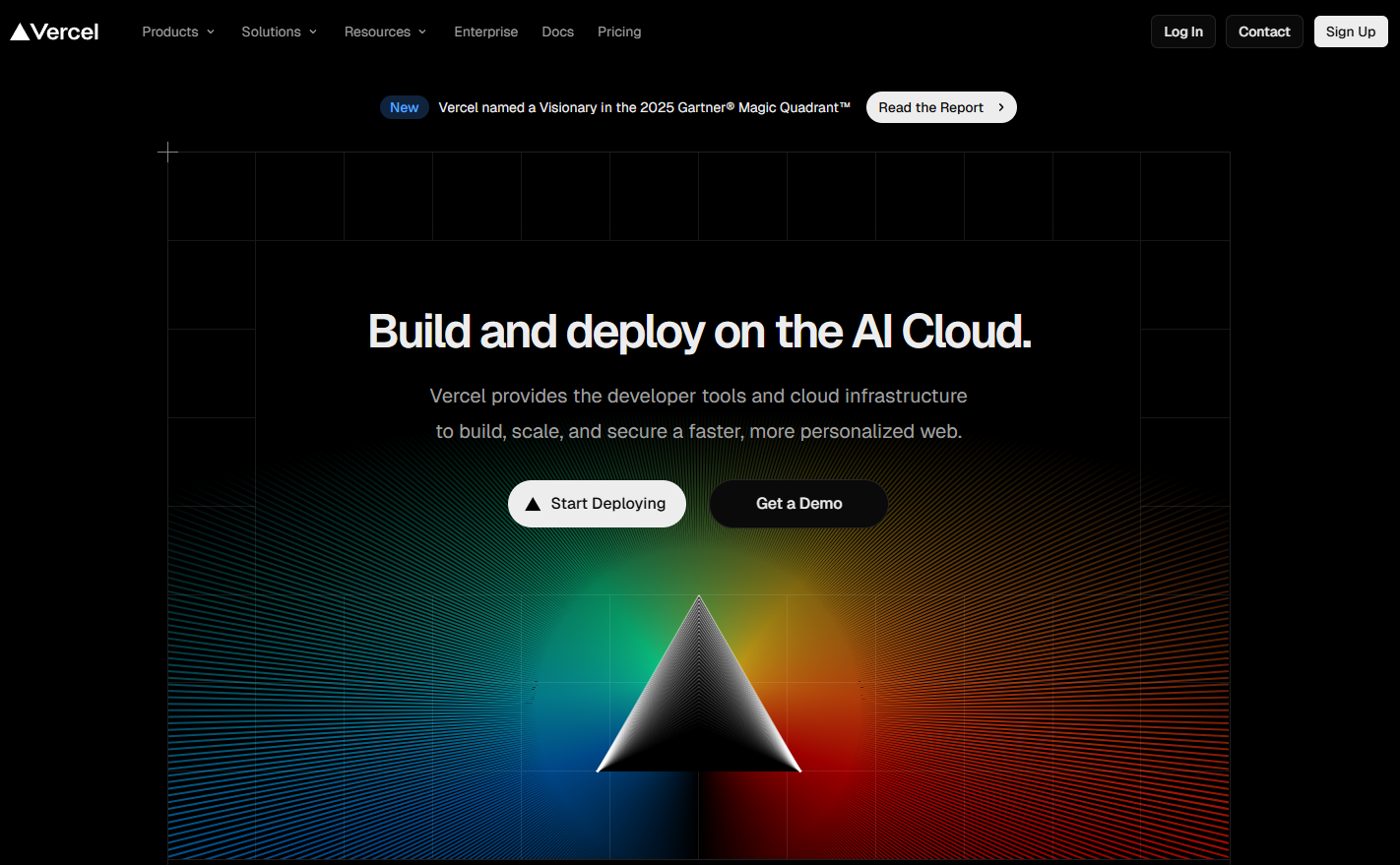View the Pricing page

(619, 31)
